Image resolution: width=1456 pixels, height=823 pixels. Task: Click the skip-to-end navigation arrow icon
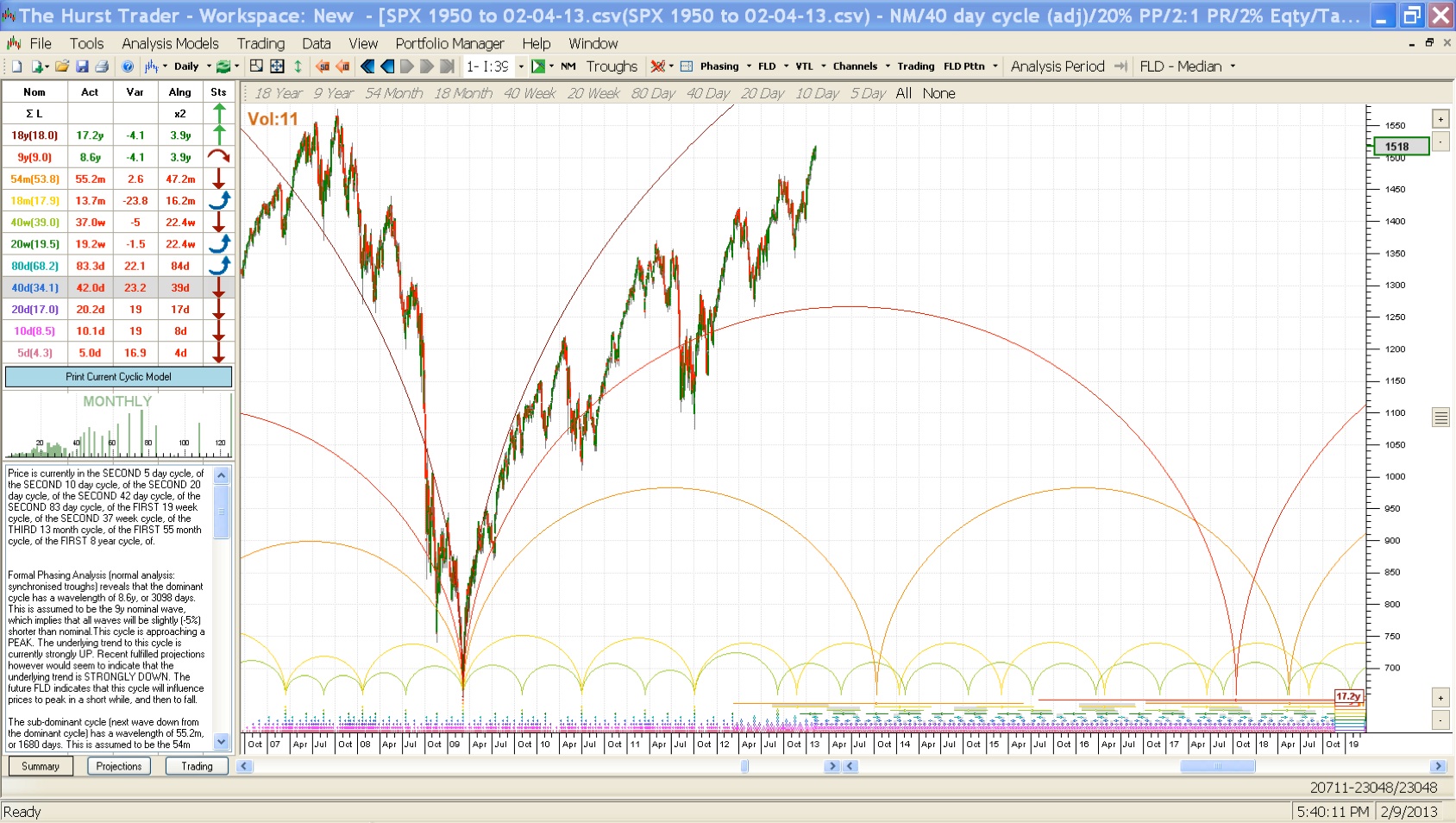447,66
